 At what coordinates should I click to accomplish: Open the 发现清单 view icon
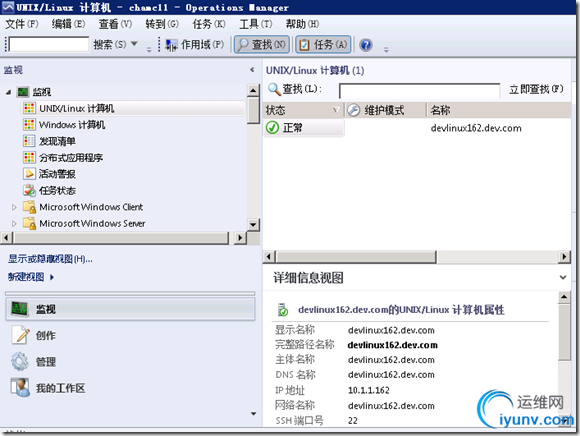(x=29, y=141)
